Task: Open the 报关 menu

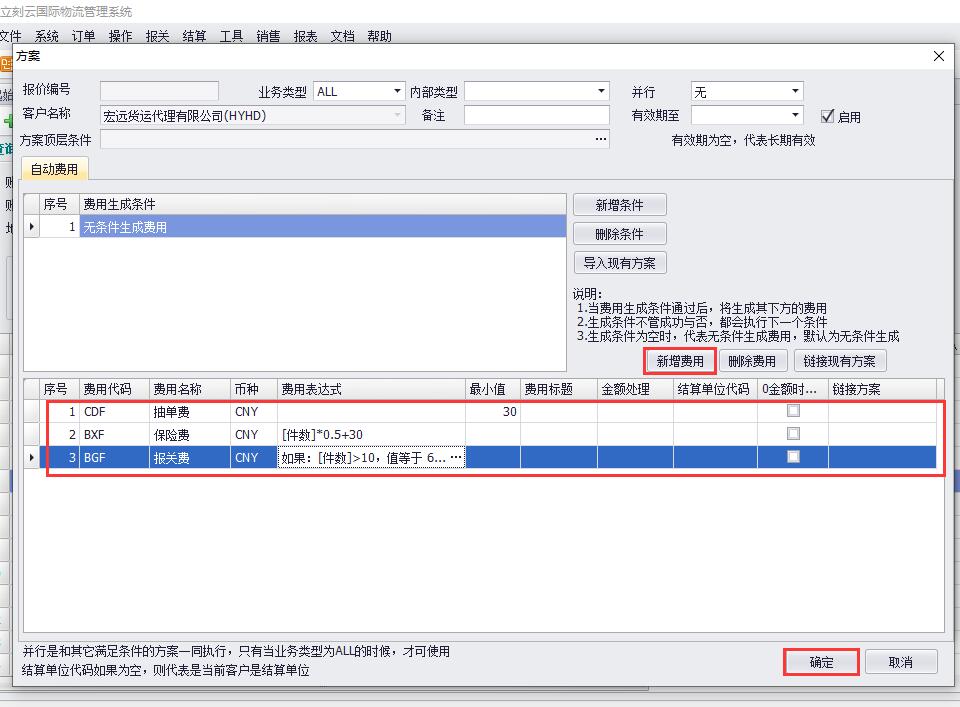Action: pyautogui.click(x=157, y=36)
